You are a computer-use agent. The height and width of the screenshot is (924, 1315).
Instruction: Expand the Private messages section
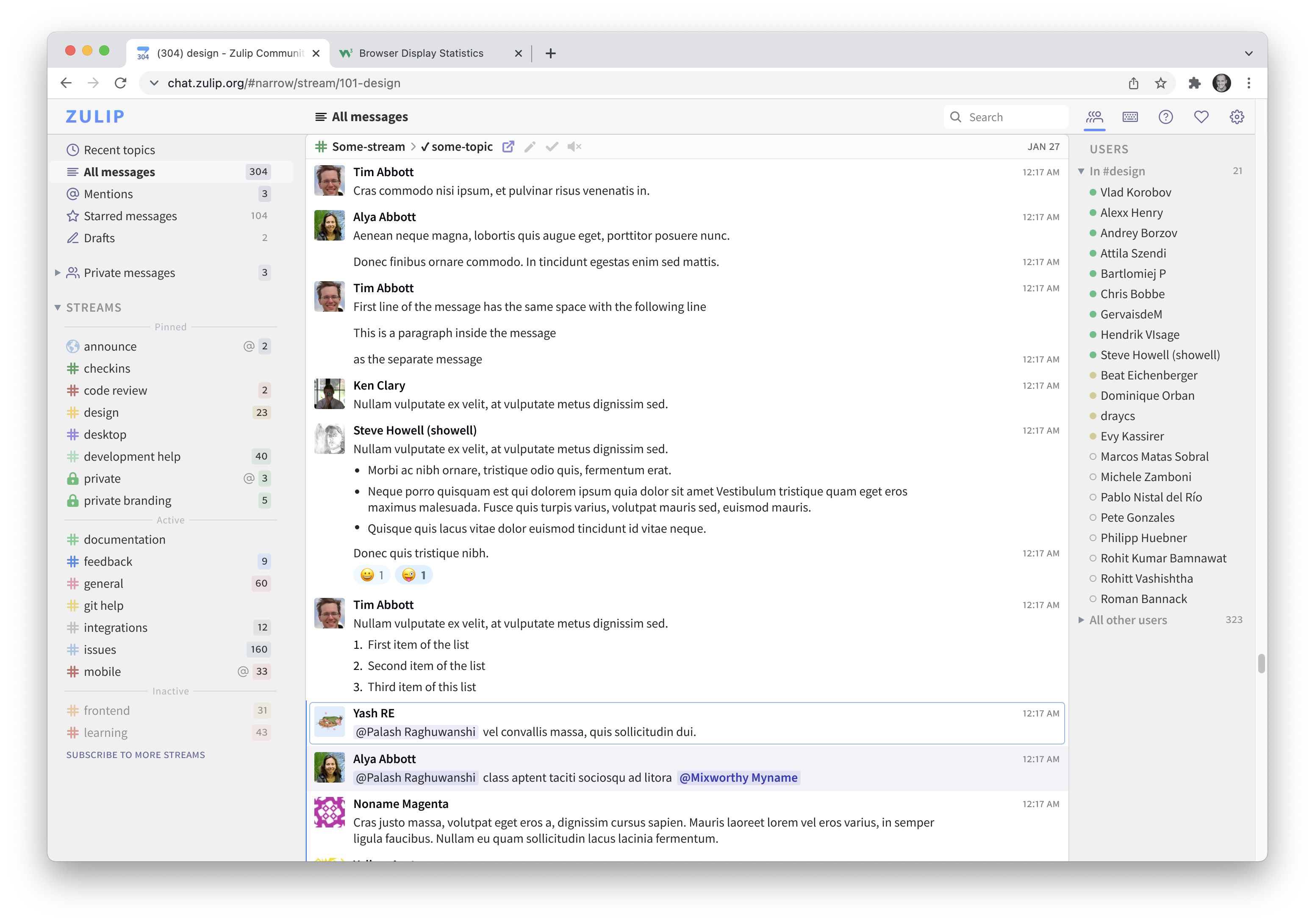58,273
